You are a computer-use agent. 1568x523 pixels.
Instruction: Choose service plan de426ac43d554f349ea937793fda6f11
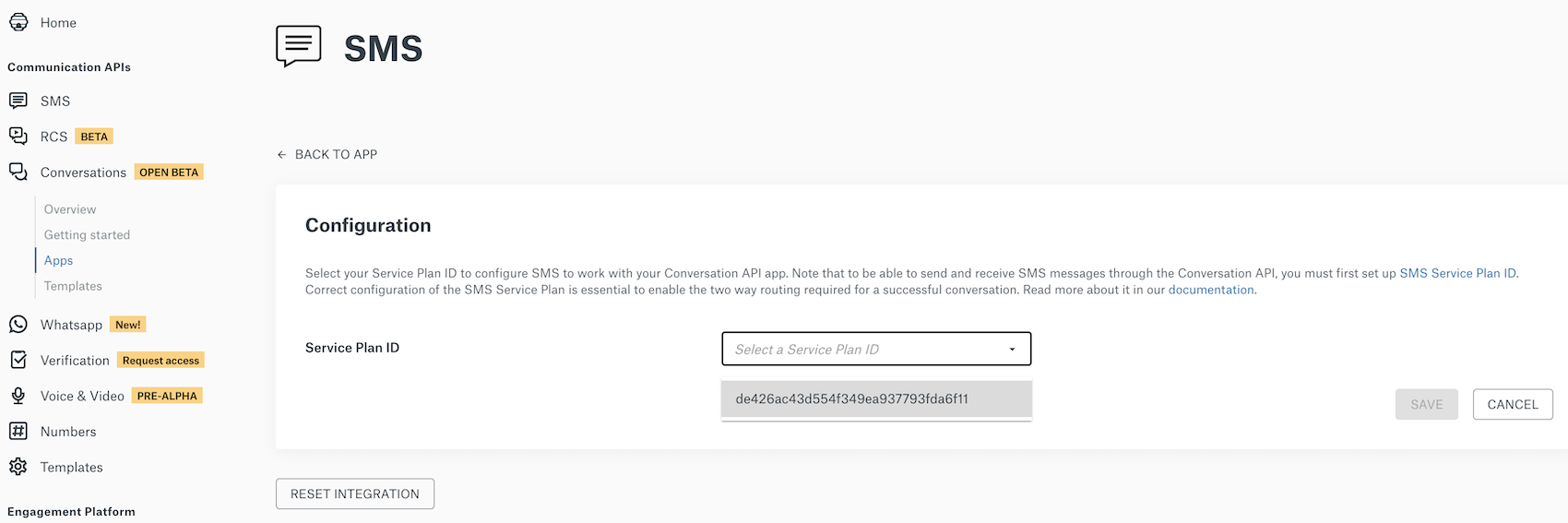pos(876,399)
